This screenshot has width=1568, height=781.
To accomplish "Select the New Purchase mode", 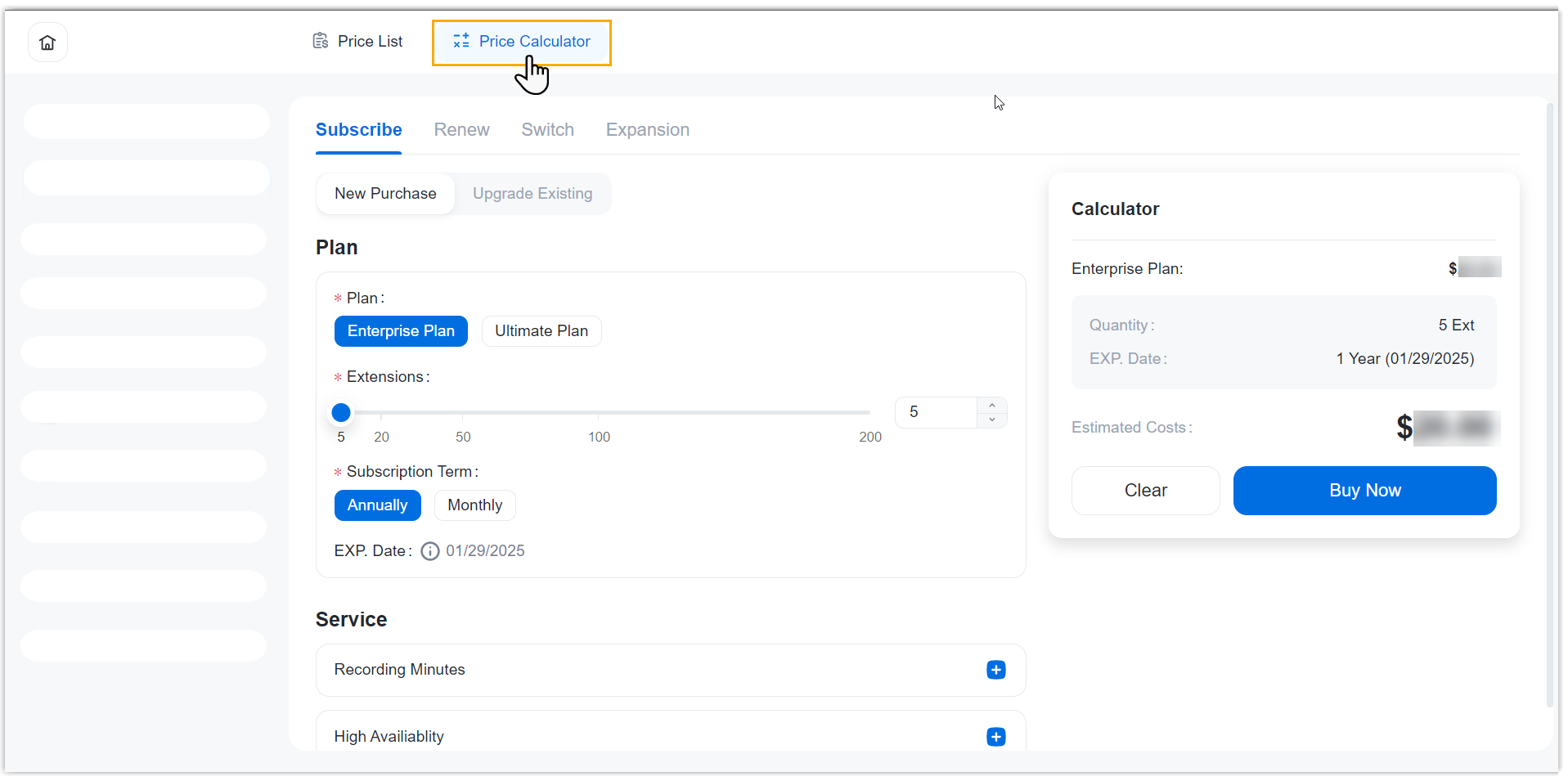I will tap(385, 194).
